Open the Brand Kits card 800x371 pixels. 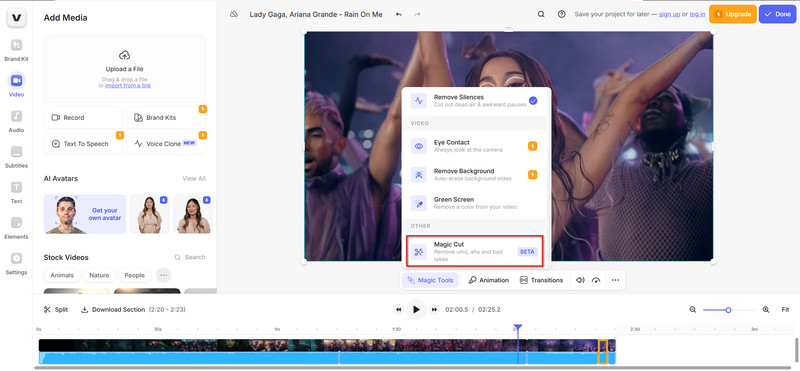tap(166, 117)
